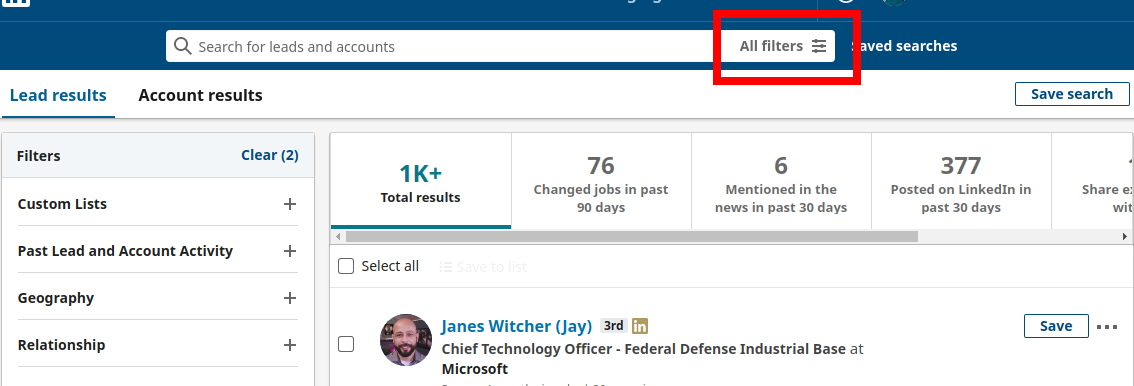Click the horizontal scrollbar left arrow
1134x386 pixels.
(338, 236)
